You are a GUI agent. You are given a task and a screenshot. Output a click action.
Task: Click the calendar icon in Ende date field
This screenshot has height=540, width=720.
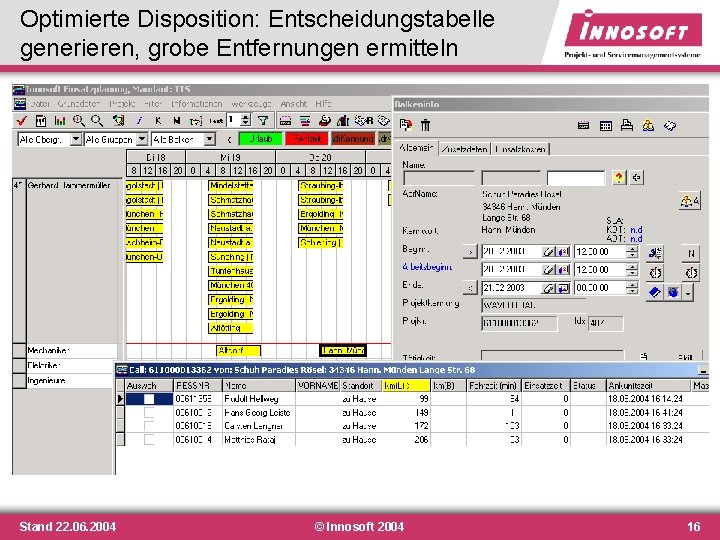coord(562,288)
